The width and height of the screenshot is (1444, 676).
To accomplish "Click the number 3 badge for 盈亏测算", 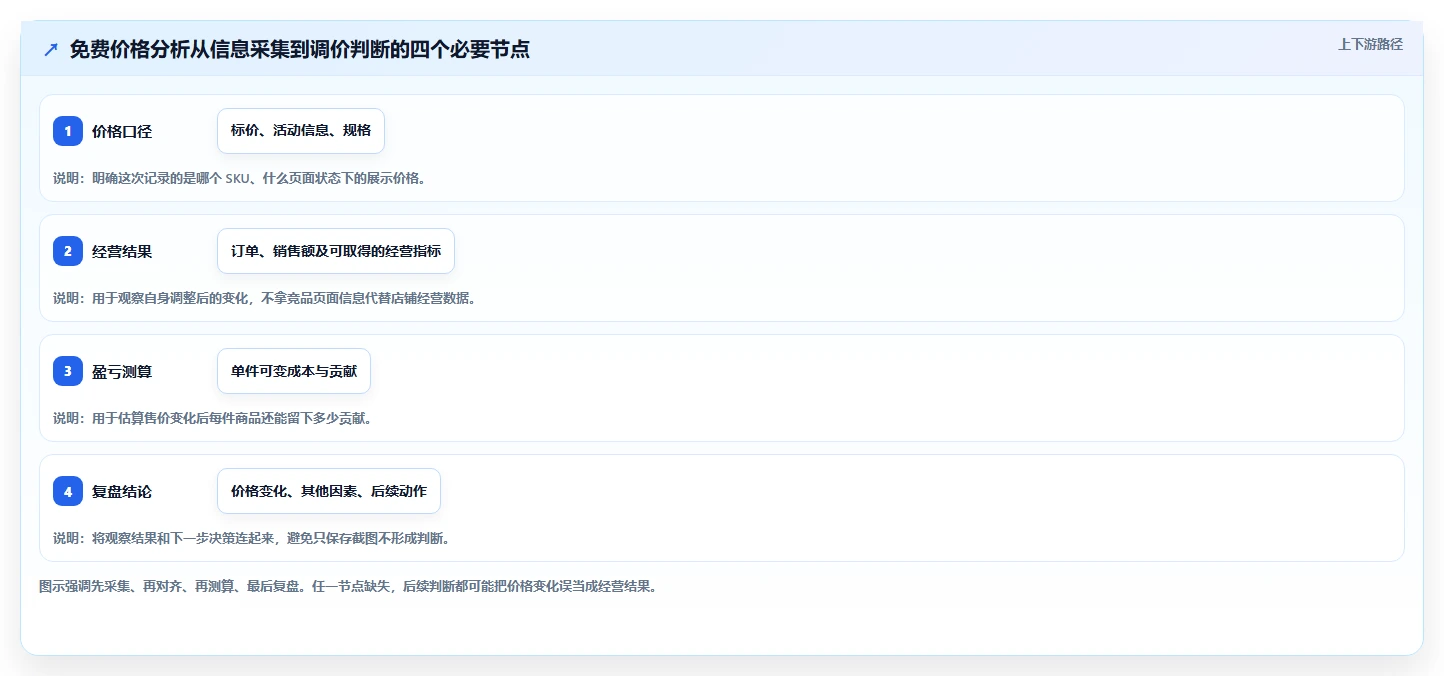I will click(68, 371).
